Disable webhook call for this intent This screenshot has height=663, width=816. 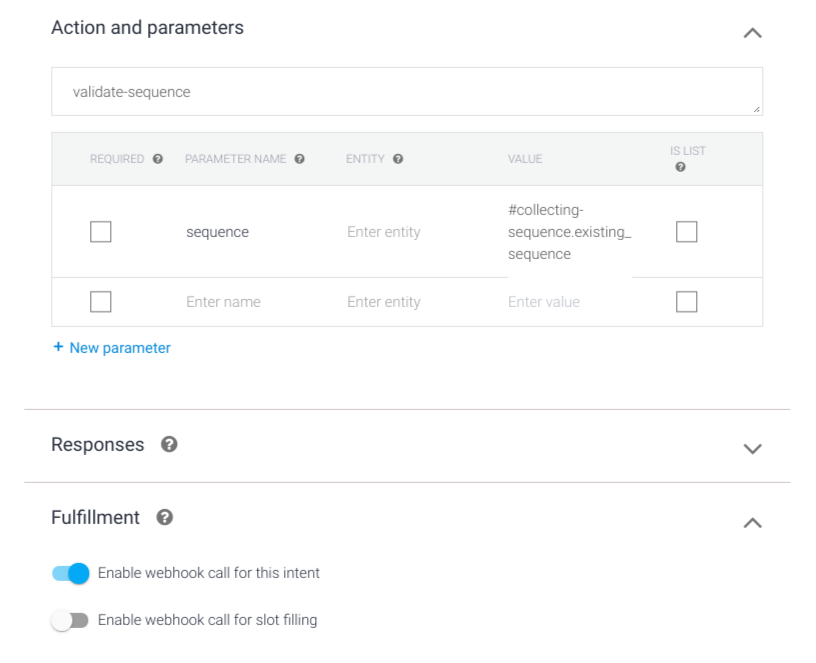pyautogui.click(x=71, y=573)
